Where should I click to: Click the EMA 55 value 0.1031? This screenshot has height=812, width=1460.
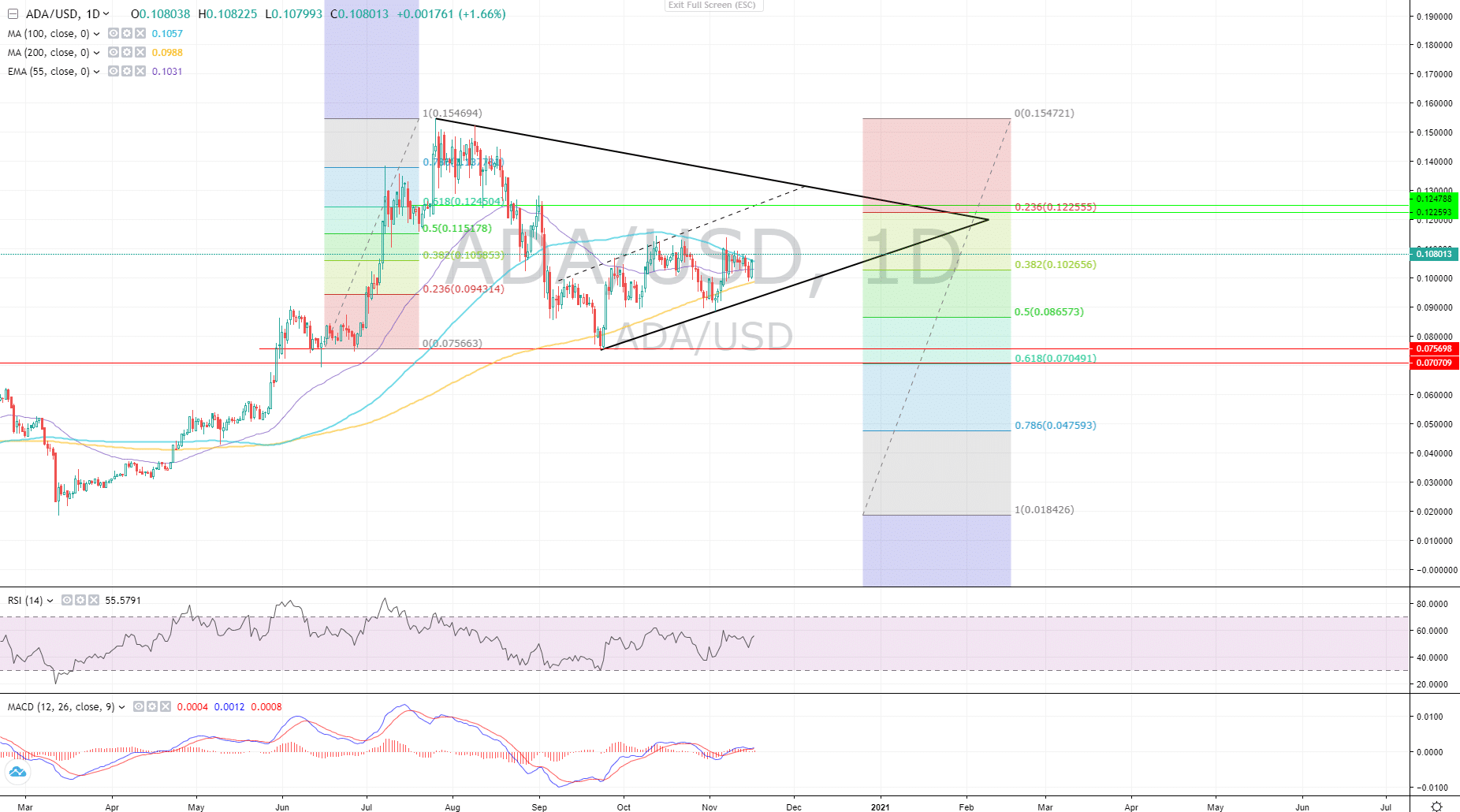point(167,72)
